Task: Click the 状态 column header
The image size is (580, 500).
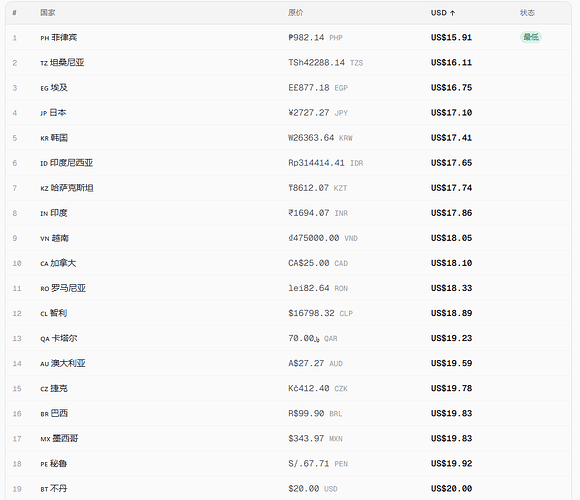Action: pos(527,13)
